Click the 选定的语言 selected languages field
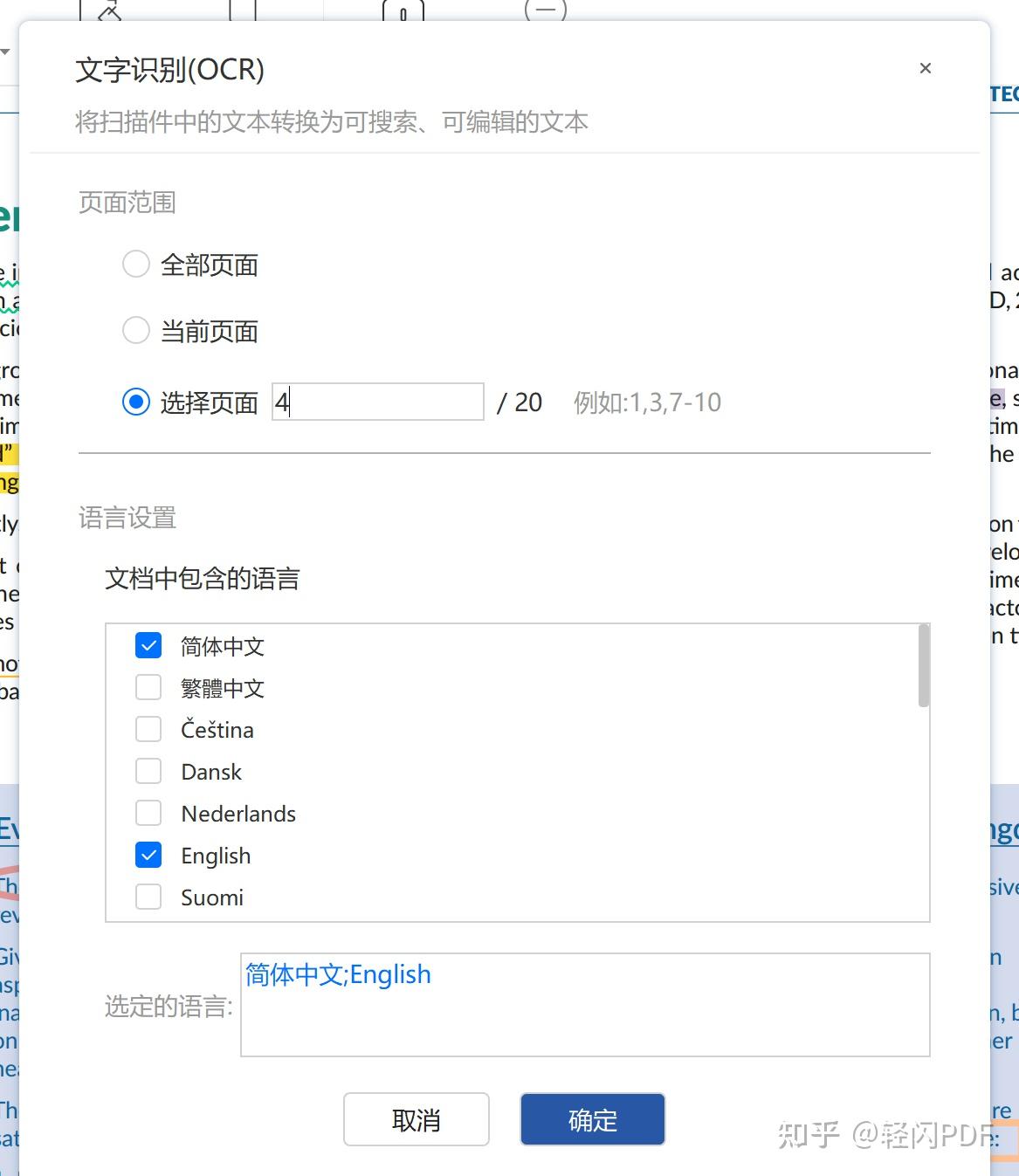Viewport: 1019px width, 1176px height. click(x=585, y=1006)
